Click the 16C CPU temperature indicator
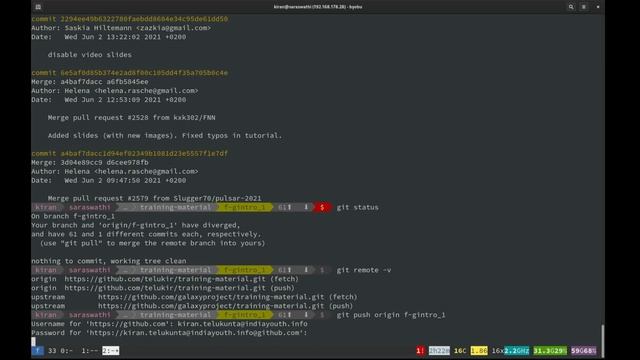Viewport: 640px width, 360px height. click(460, 351)
